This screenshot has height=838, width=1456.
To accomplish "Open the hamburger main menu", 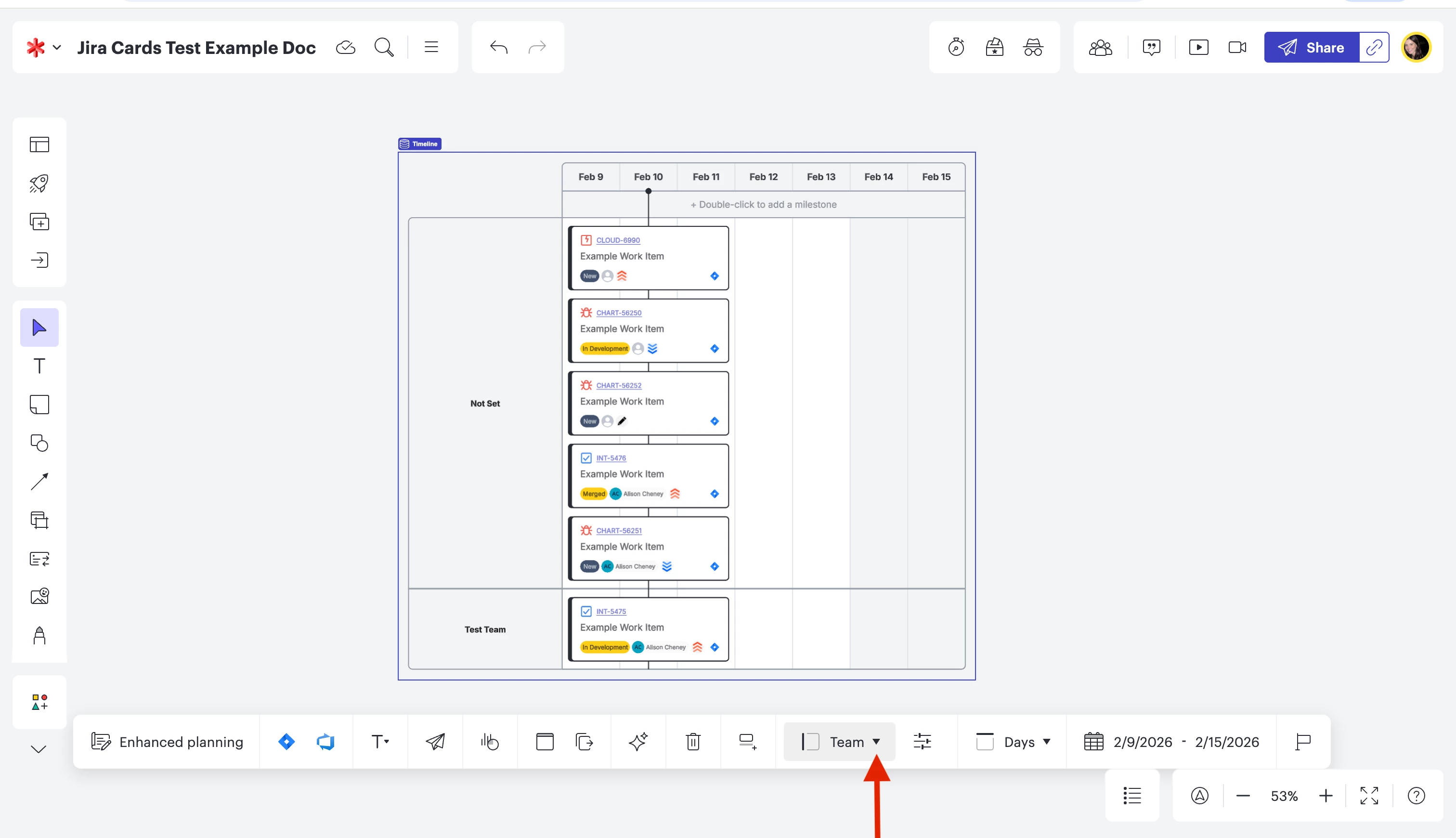I will [431, 47].
